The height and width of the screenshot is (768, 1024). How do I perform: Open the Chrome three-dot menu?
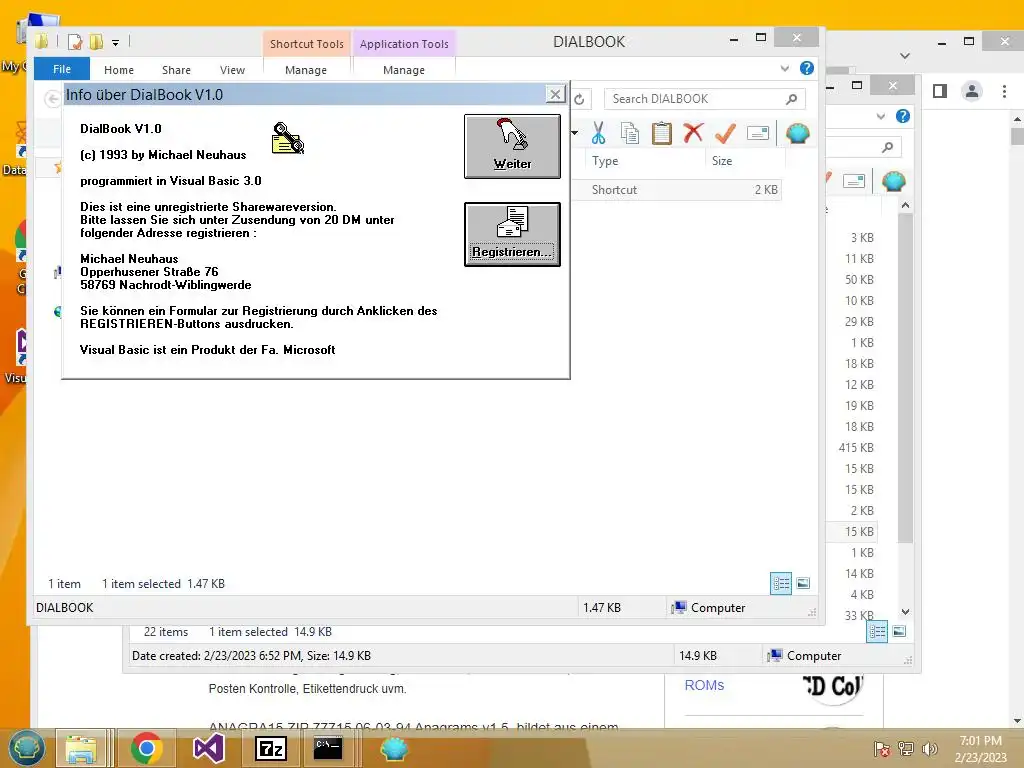pos(1004,91)
